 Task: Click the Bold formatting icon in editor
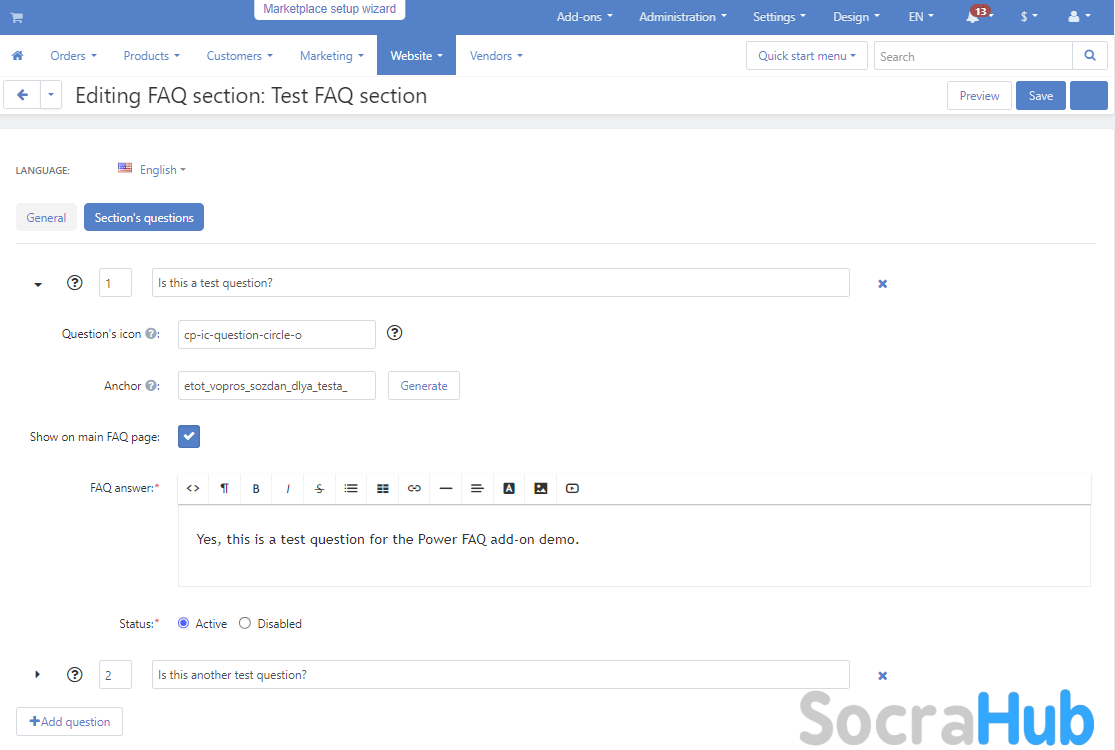(x=256, y=489)
